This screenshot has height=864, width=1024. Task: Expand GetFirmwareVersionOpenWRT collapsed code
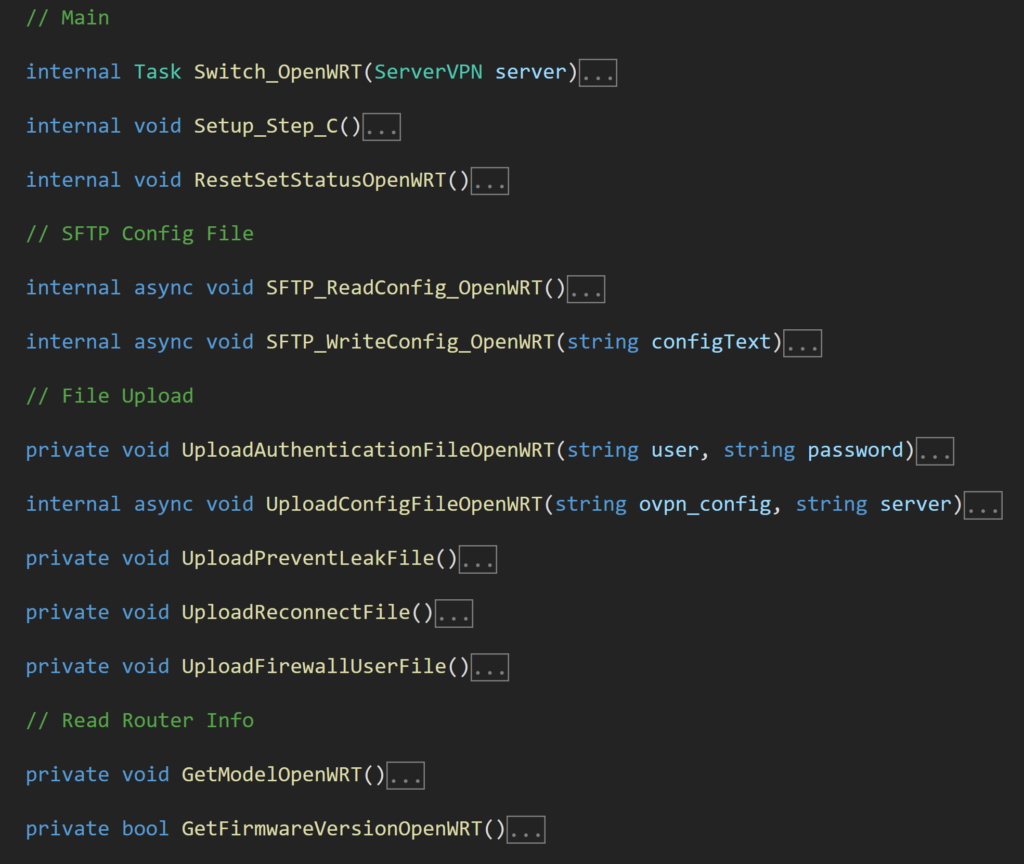tap(526, 829)
